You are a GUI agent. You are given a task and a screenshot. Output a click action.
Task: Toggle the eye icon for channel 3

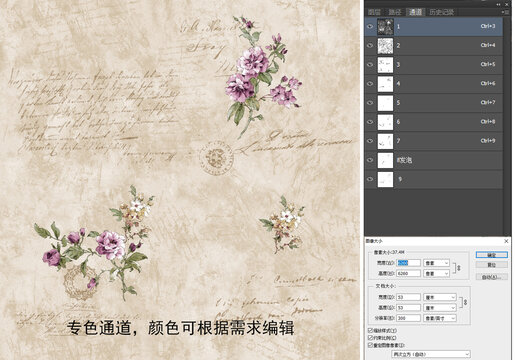[370, 65]
